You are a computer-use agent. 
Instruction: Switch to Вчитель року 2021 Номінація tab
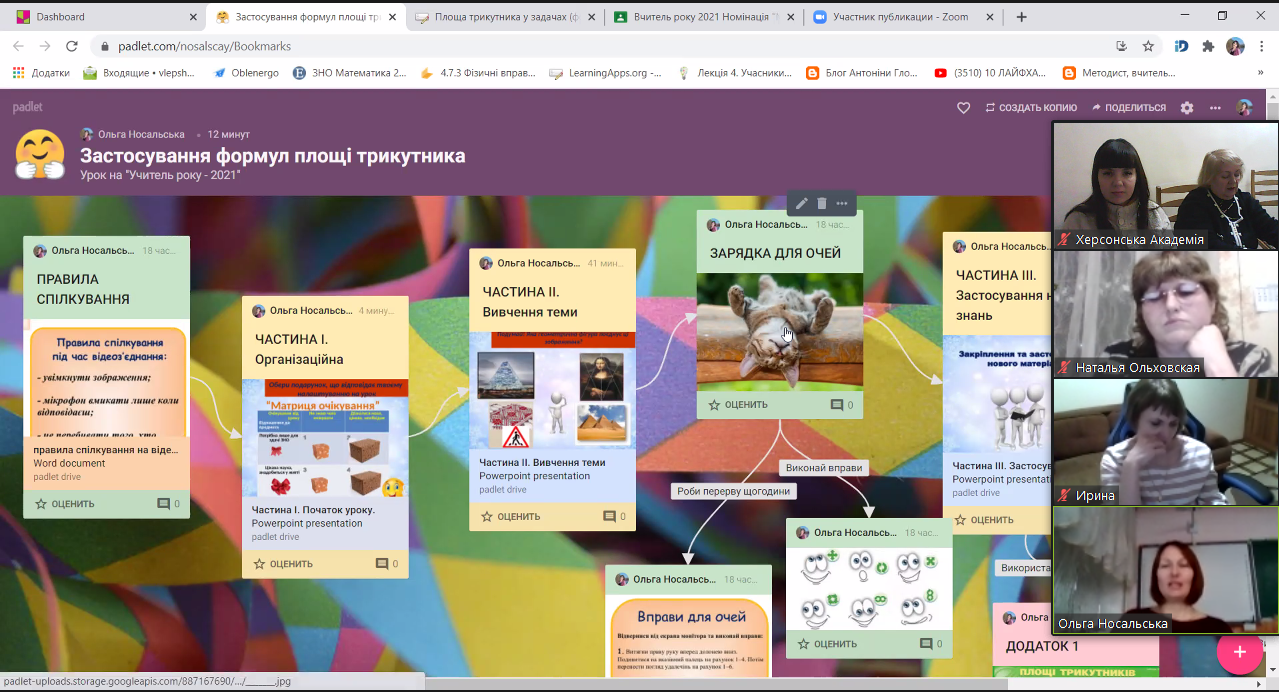pos(705,17)
